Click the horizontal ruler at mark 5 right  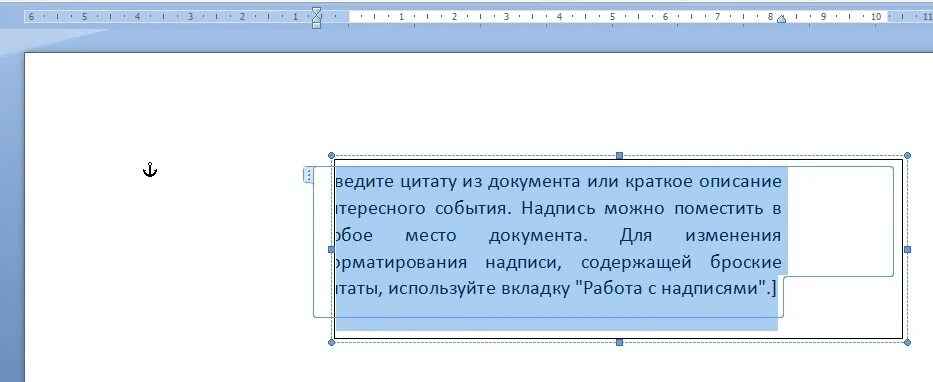pyautogui.click(x=612, y=17)
